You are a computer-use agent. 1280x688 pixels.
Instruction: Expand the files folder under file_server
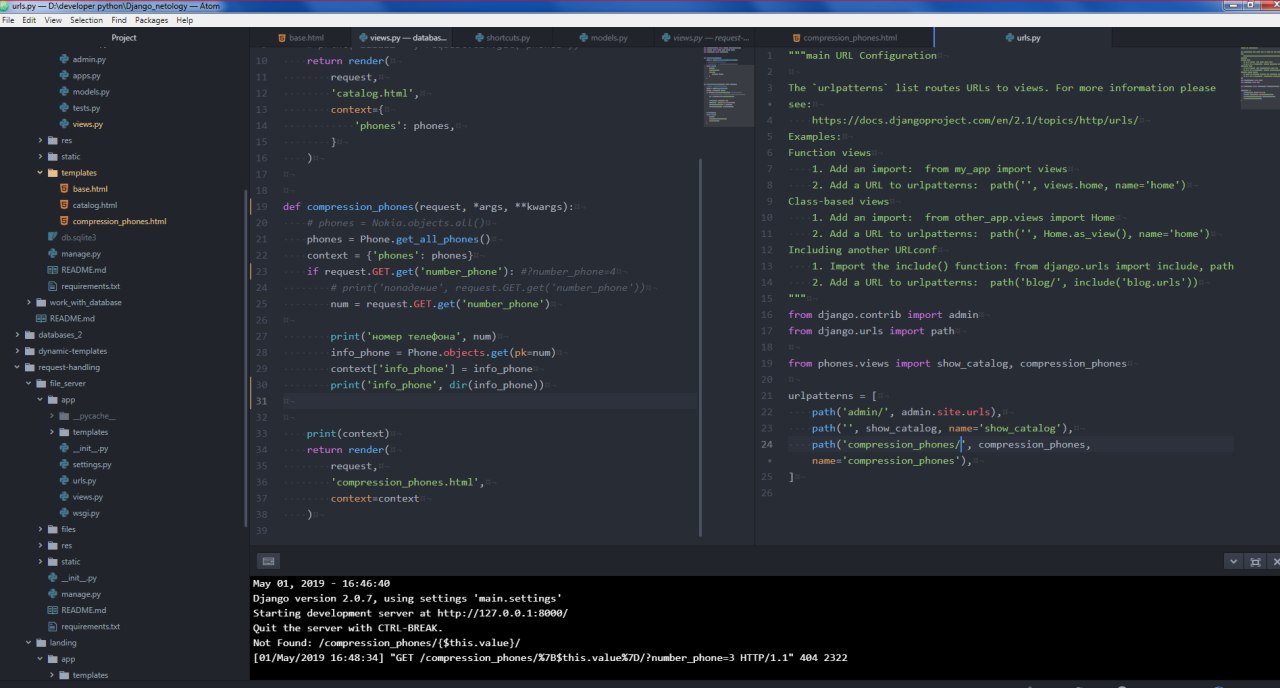pos(40,529)
